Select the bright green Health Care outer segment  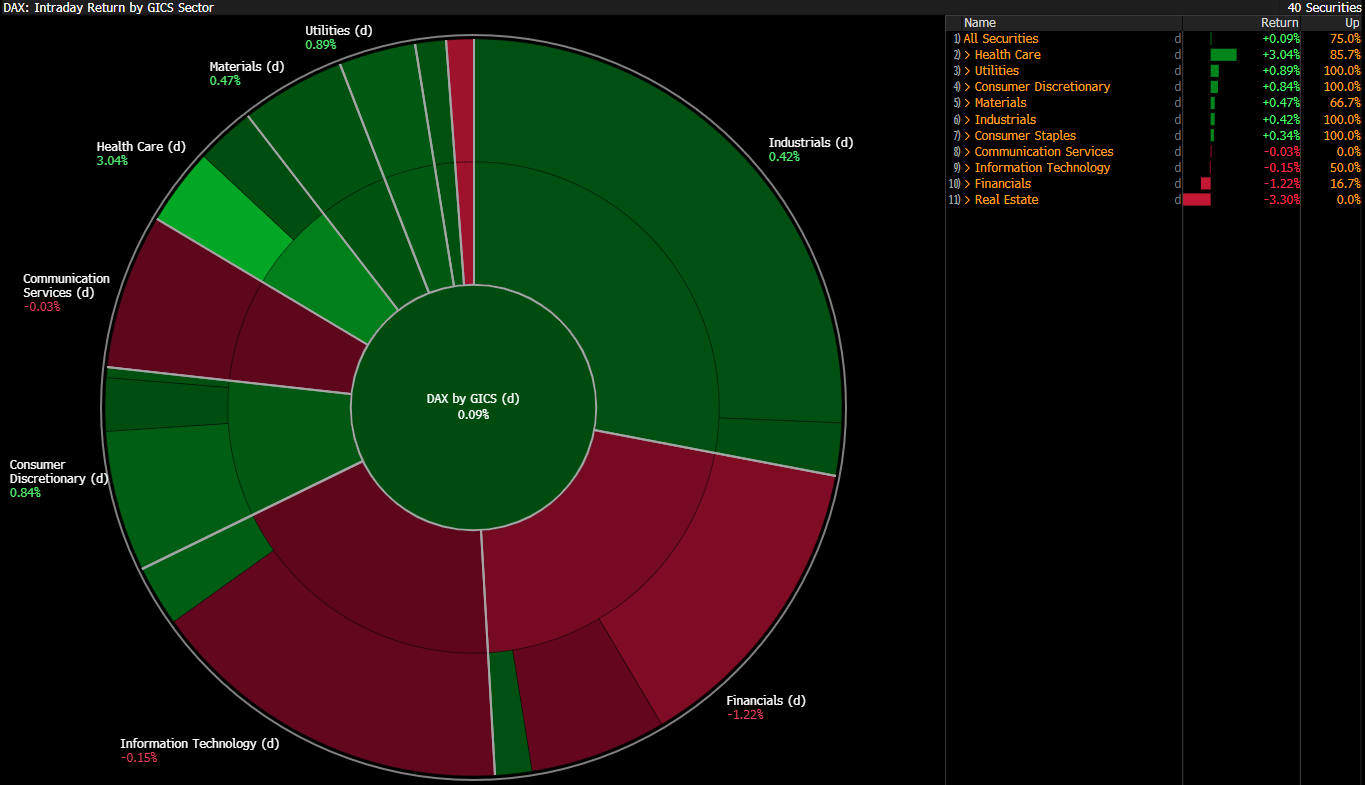click(x=225, y=218)
